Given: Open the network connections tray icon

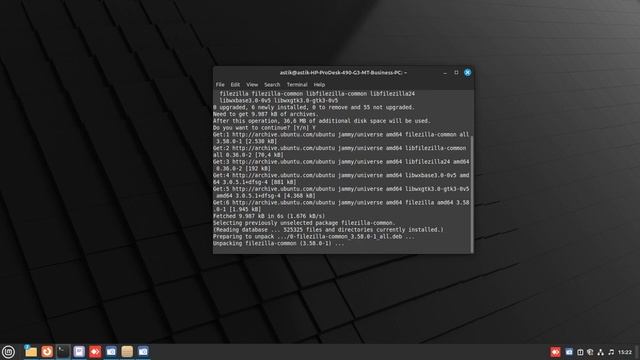Looking at the screenshot, I should point(600,352).
